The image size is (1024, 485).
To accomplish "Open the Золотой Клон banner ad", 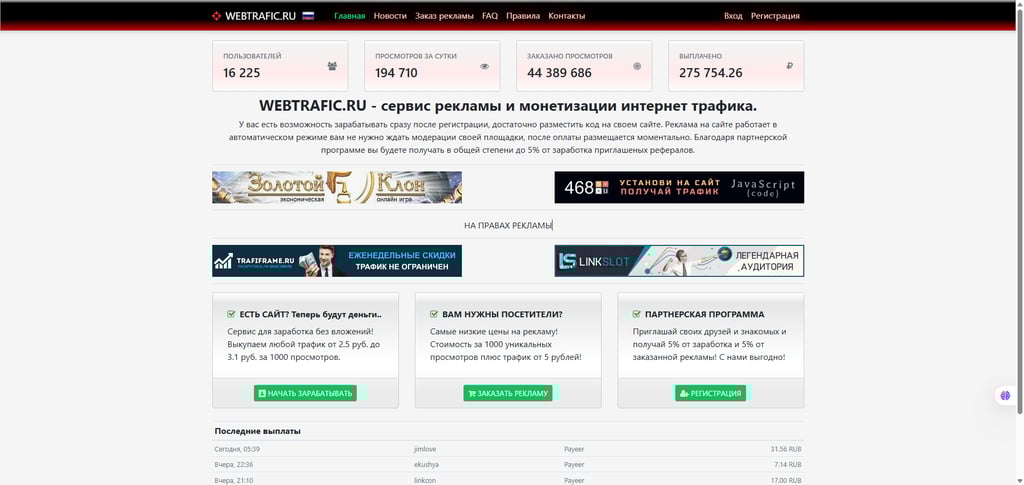I will [337, 187].
